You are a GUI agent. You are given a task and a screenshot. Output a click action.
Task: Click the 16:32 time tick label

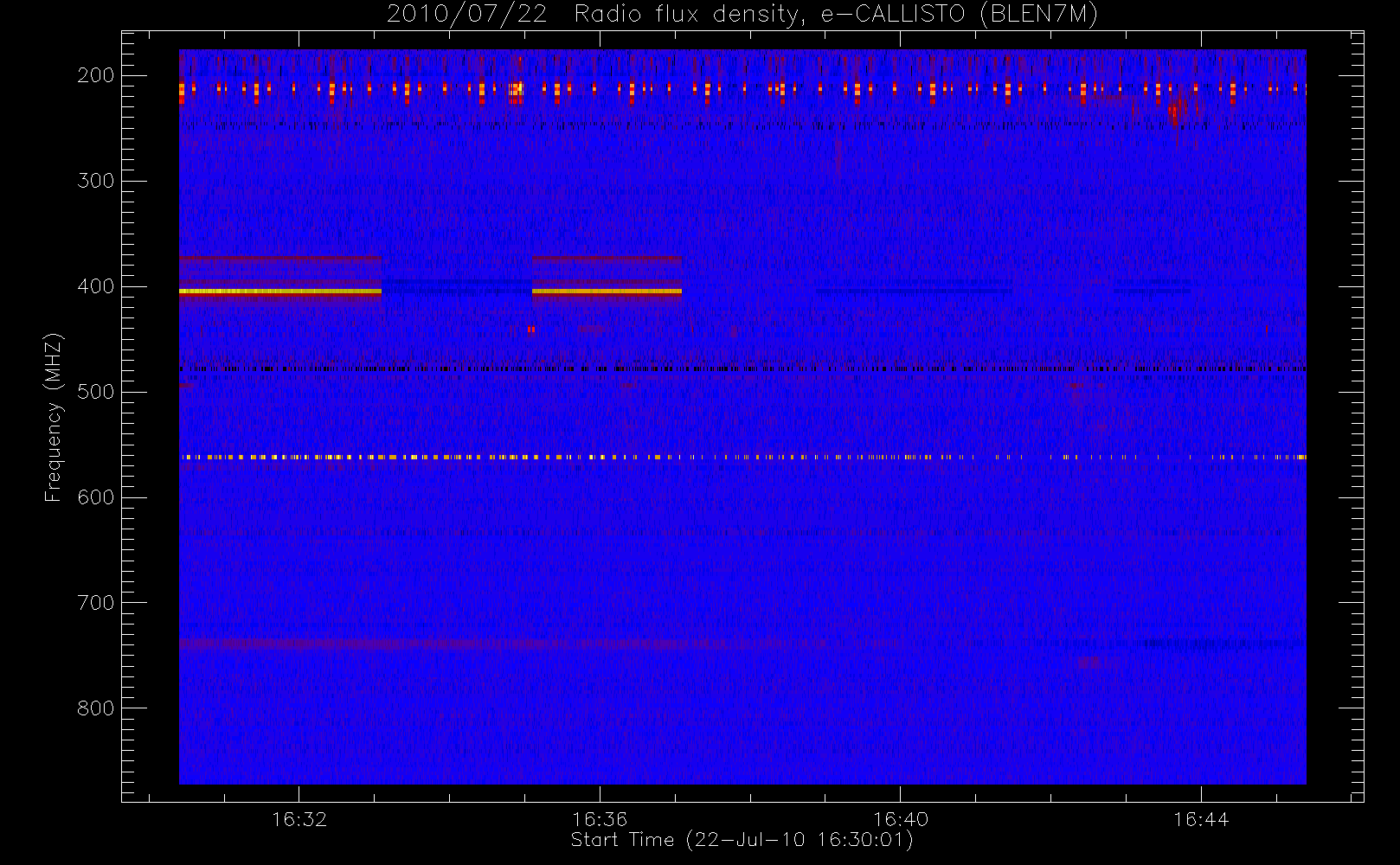(299, 819)
